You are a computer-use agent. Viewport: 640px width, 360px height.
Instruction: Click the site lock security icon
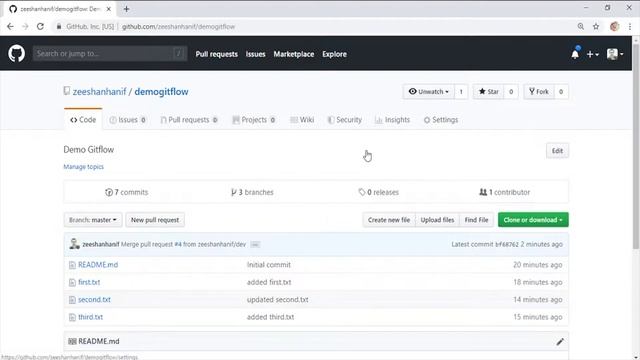[x=59, y=27]
